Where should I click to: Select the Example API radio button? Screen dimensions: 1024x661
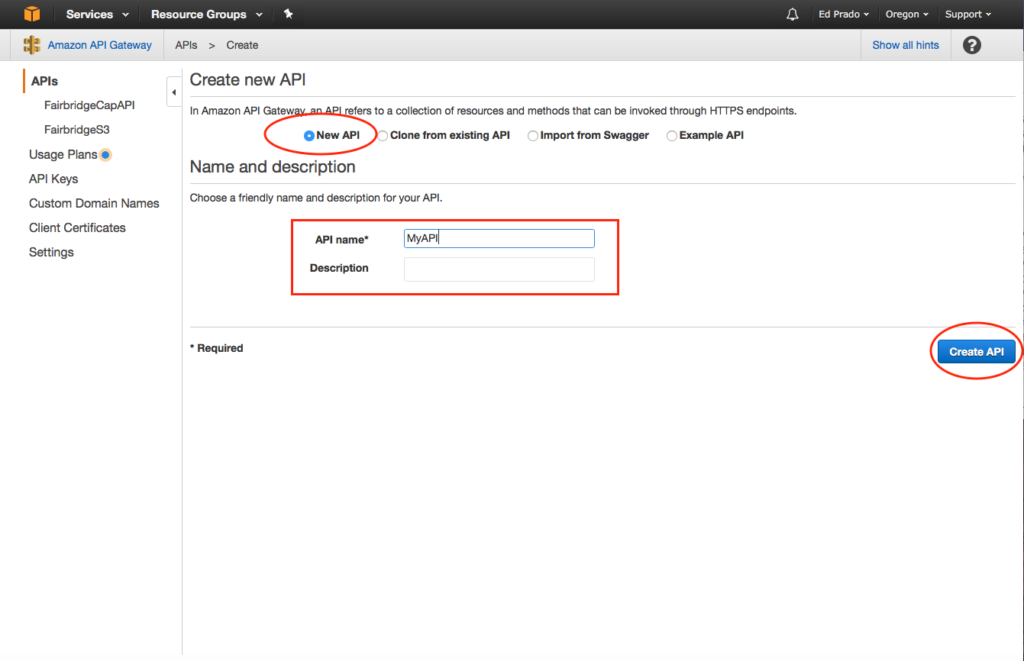coord(672,135)
